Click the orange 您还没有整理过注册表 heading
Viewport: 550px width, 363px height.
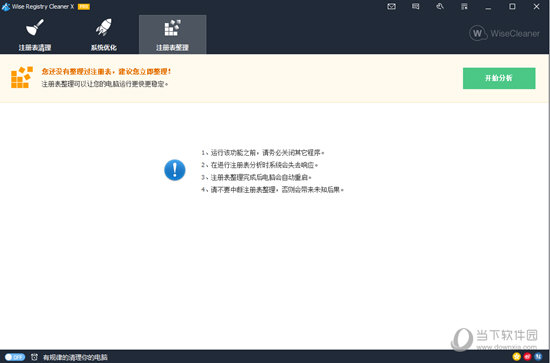point(106,72)
